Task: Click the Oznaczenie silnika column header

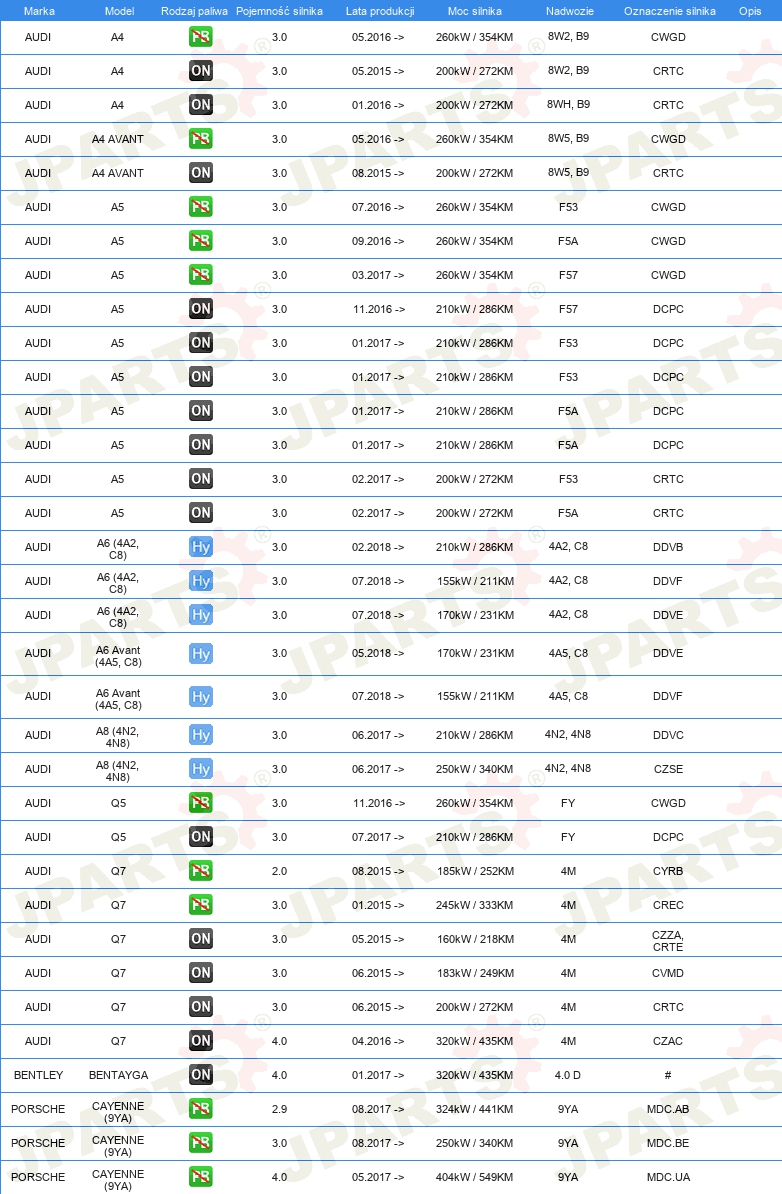Action: pyautogui.click(x=669, y=11)
